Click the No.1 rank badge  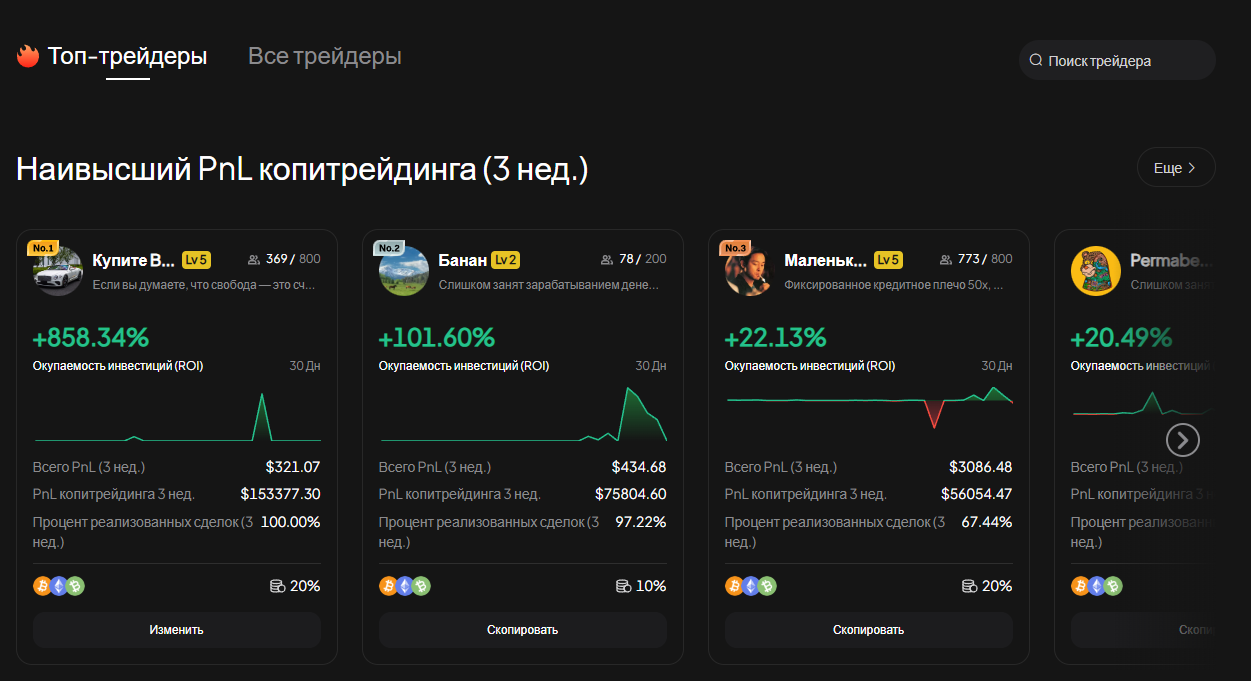coord(43,248)
